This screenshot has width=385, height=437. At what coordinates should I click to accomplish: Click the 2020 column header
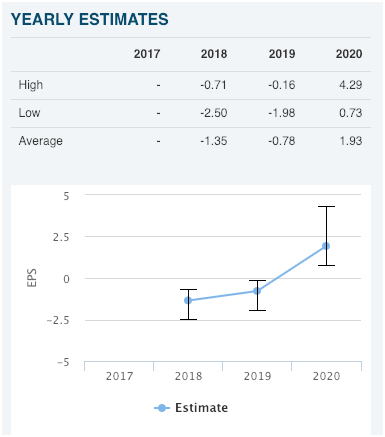349,54
